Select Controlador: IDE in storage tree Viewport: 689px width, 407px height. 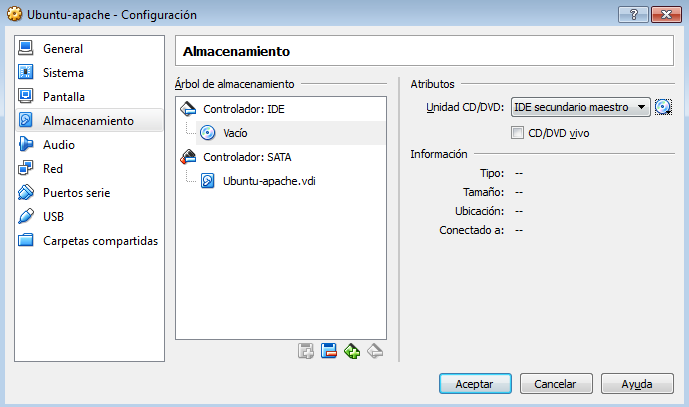[x=243, y=109]
